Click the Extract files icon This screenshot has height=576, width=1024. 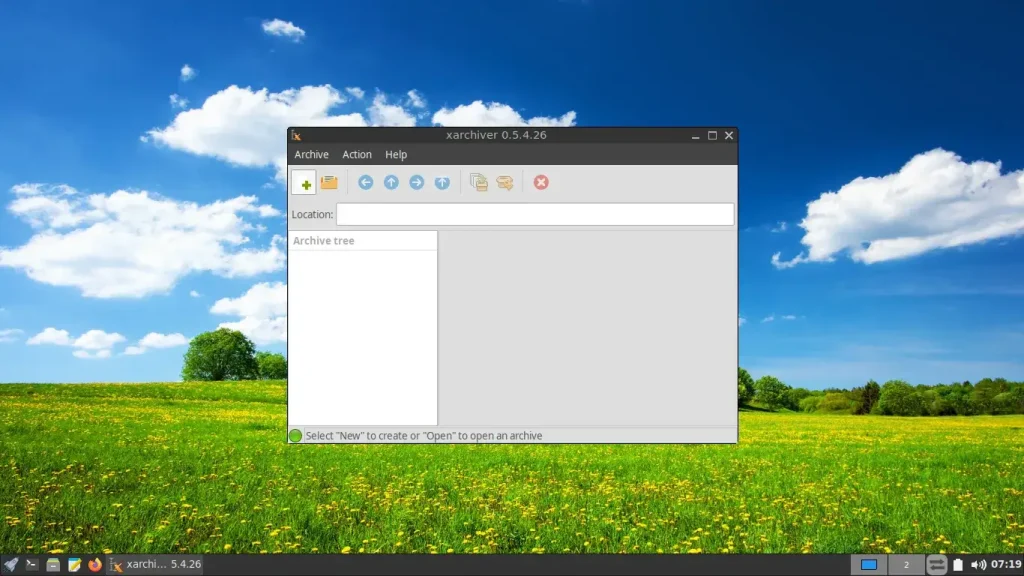tap(504, 182)
